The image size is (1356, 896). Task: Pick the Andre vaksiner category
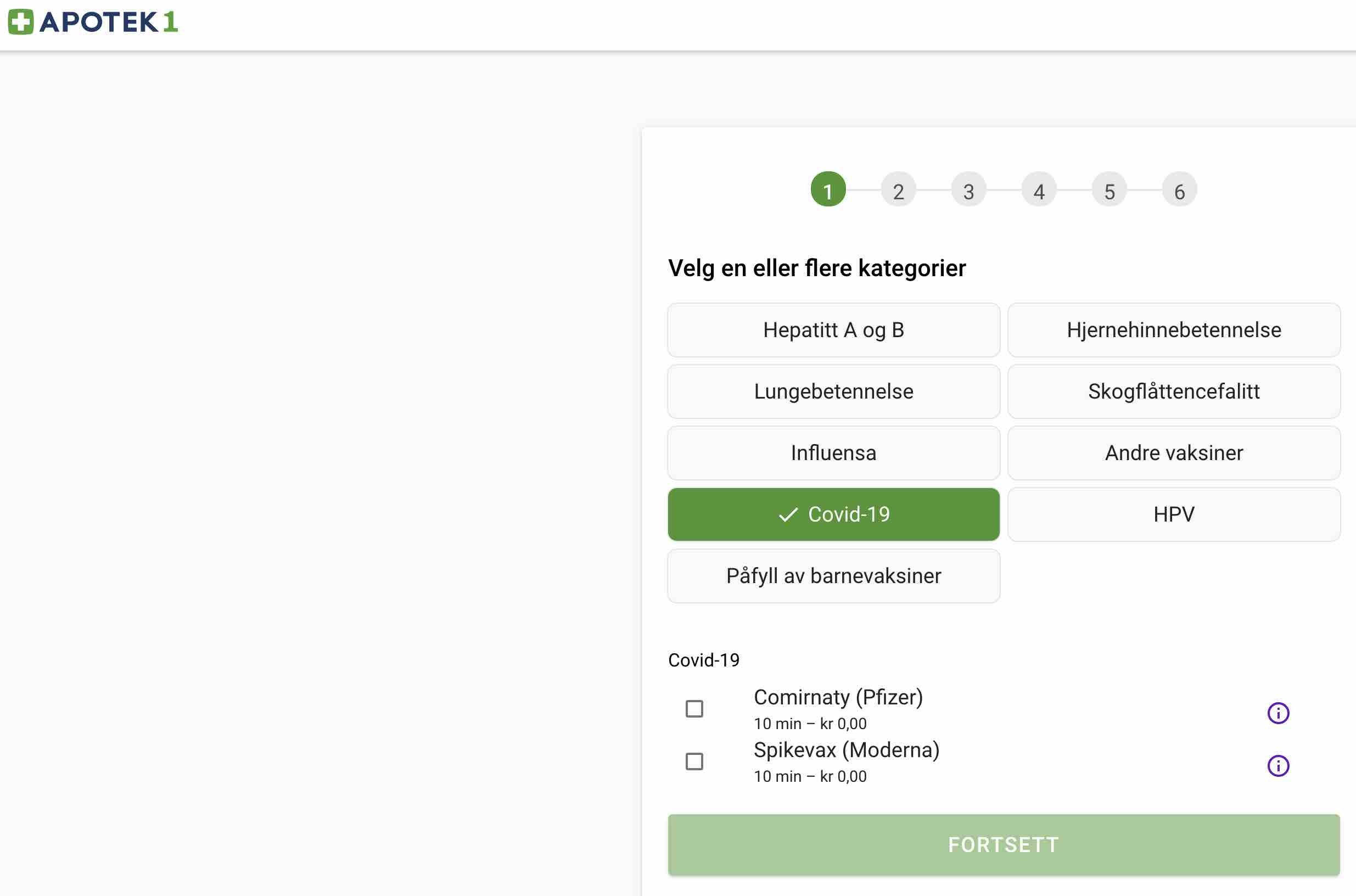(1174, 452)
